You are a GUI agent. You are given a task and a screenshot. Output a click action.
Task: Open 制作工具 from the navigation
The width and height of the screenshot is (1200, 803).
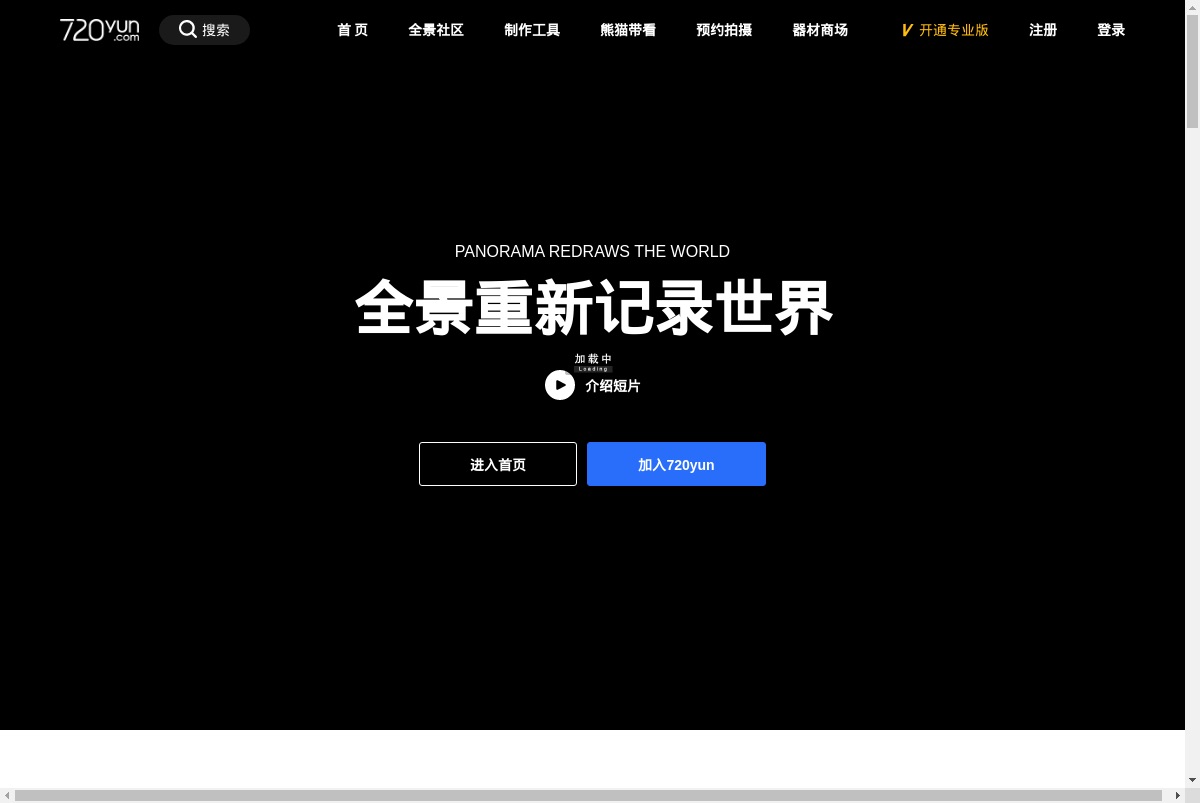click(x=532, y=30)
